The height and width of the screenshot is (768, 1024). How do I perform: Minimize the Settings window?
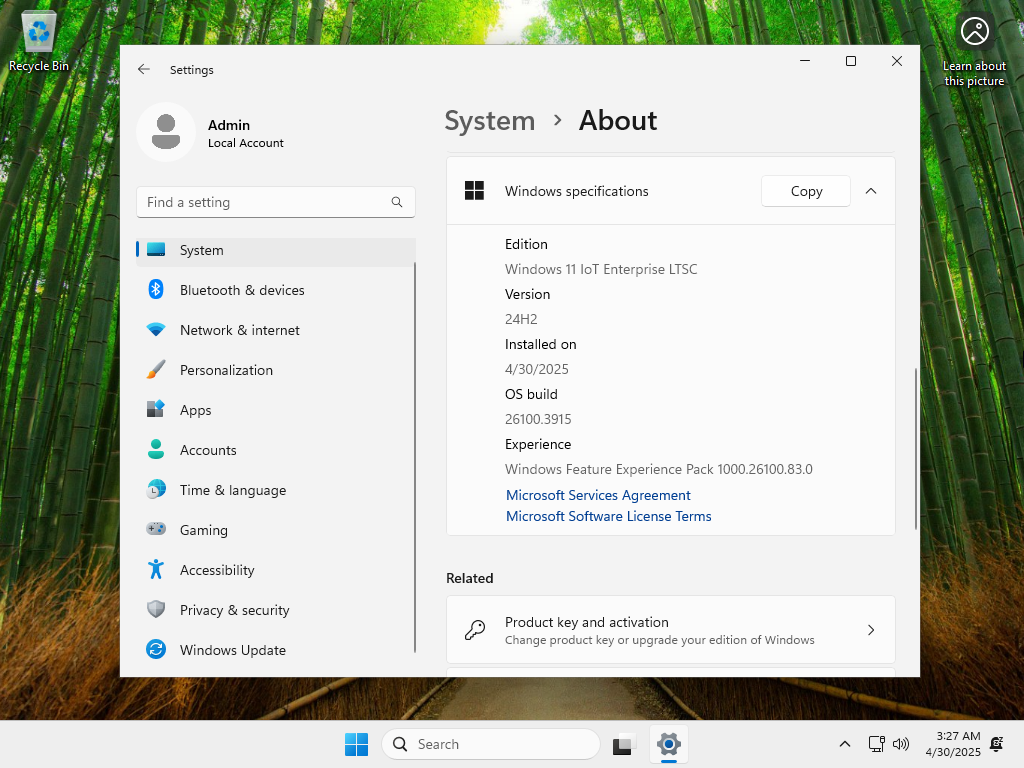(805, 61)
